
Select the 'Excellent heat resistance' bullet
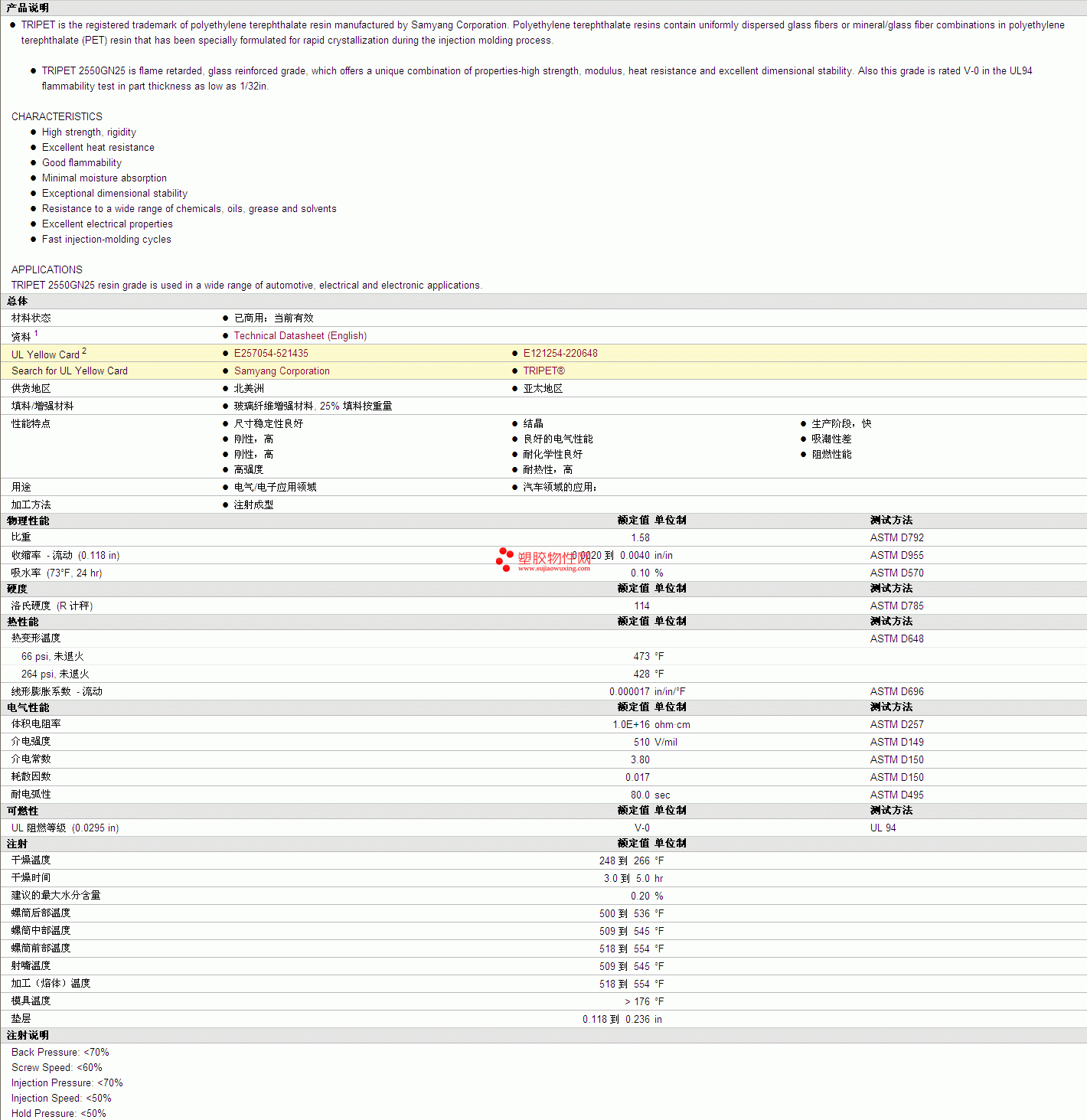pyautogui.click(x=98, y=148)
